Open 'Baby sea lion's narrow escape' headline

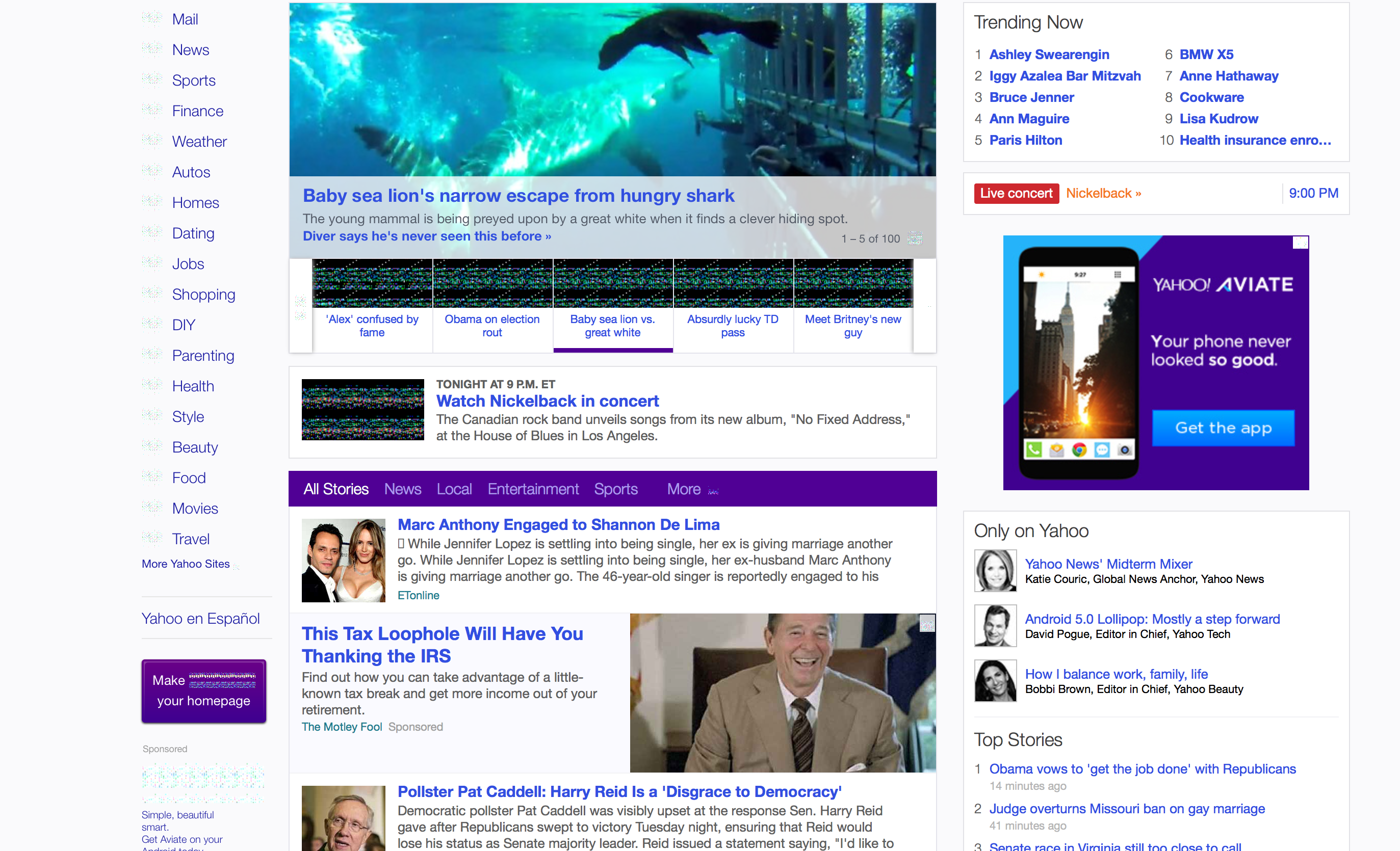click(518, 195)
